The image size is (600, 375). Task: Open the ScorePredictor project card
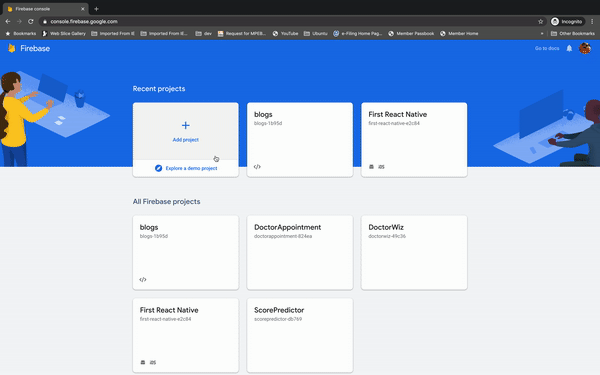pos(300,335)
